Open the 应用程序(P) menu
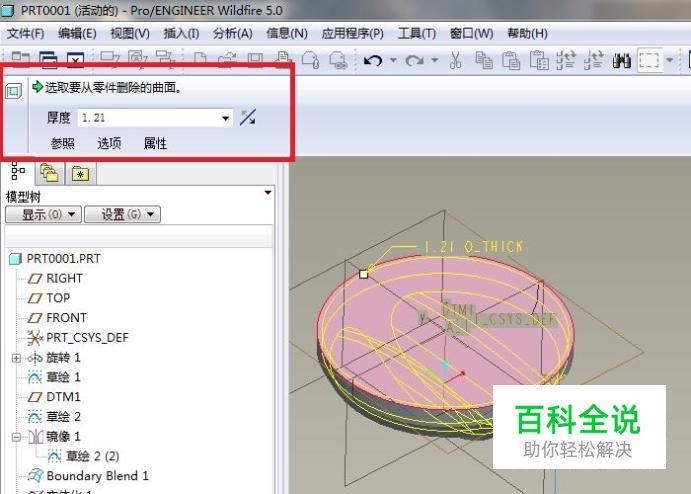This screenshot has height=494, width=691. tap(353, 33)
